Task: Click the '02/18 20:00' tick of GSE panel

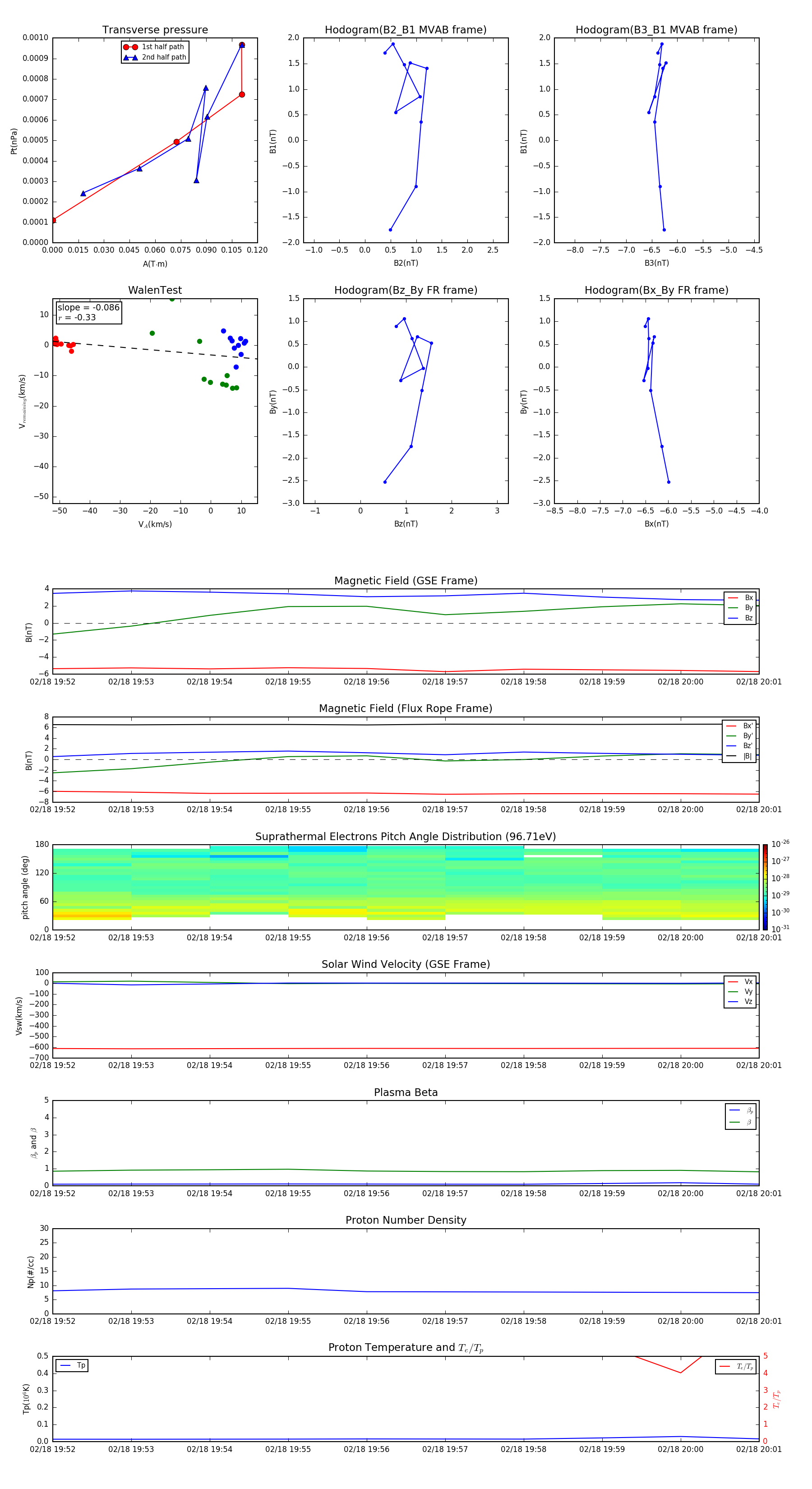Action: tap(680, 682)
